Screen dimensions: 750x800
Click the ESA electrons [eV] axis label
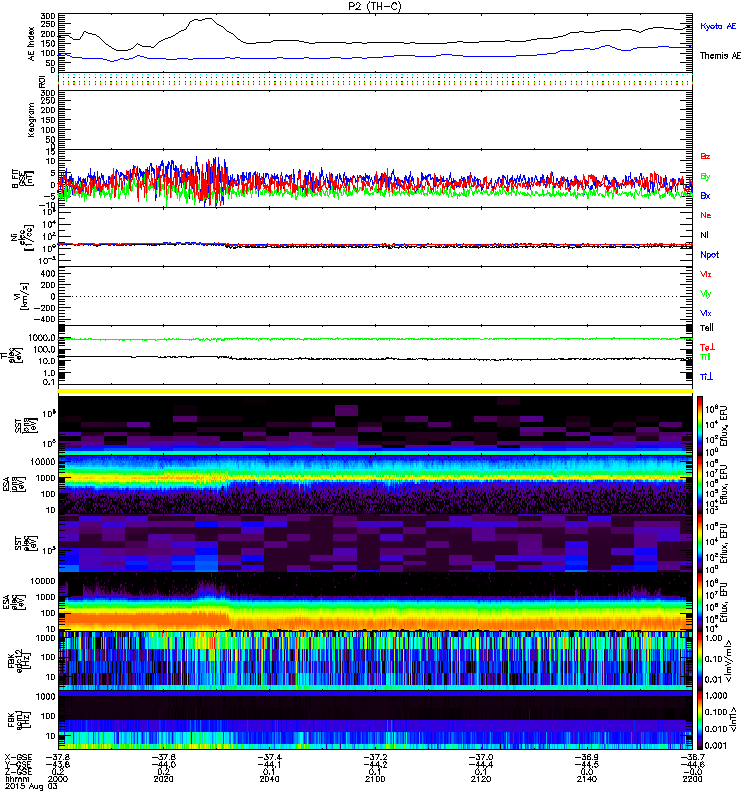point(14,602)
